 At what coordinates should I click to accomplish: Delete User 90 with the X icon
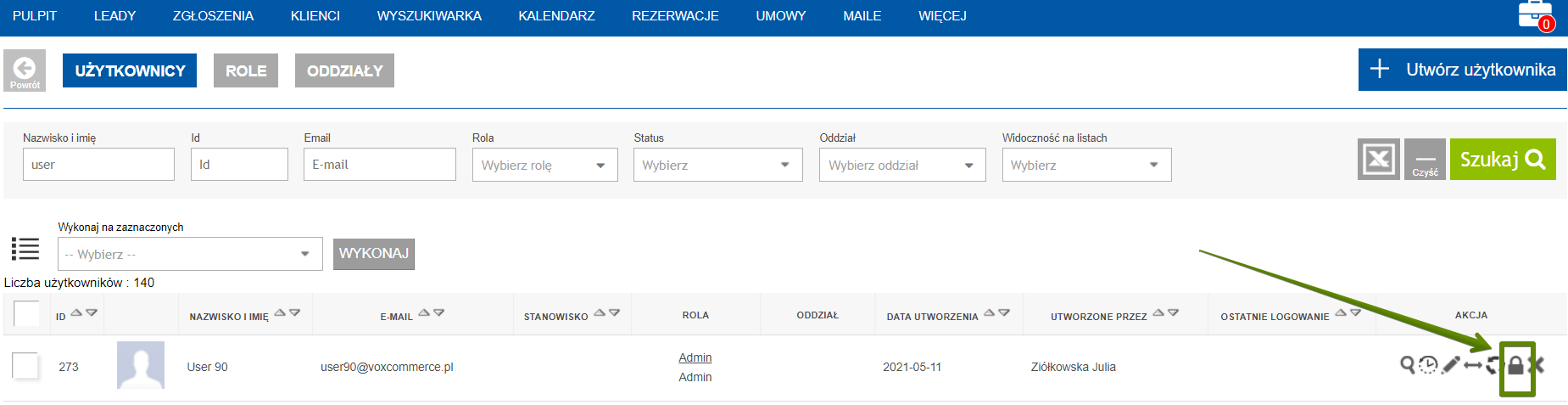point(1537,365)
